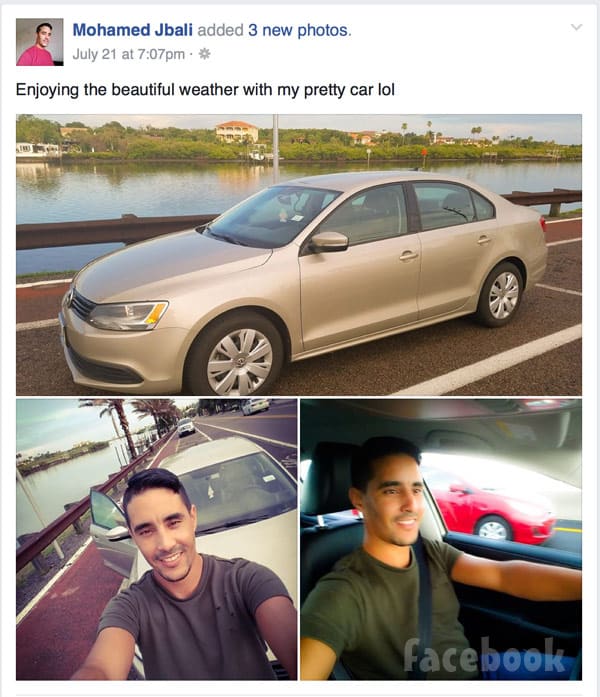This screenshot has height=697, width=600.
Task: Click the facebook watermark on driving photo
Action: [x=484, y=656]
